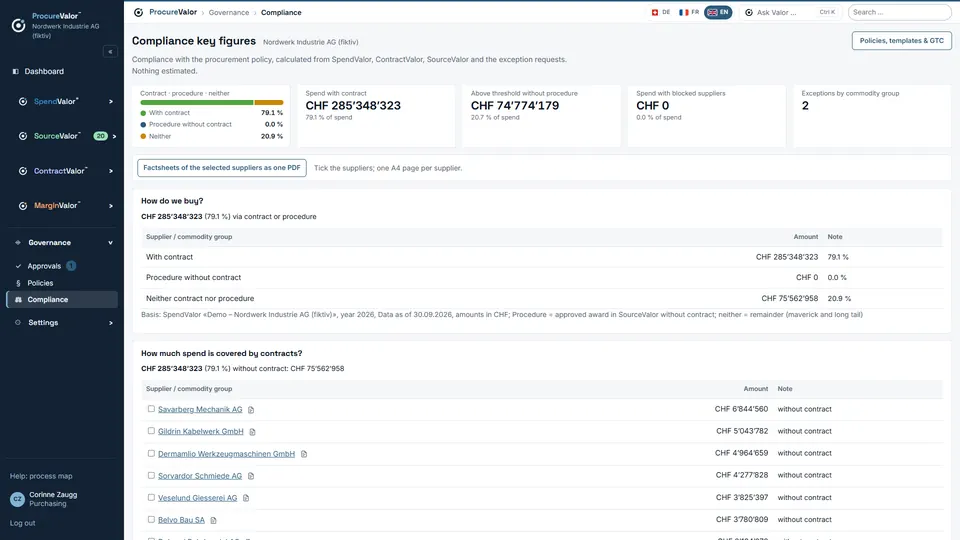Go to the ProcureValor breadcrumb link
The image size is (960, 540).
(173, 12)
